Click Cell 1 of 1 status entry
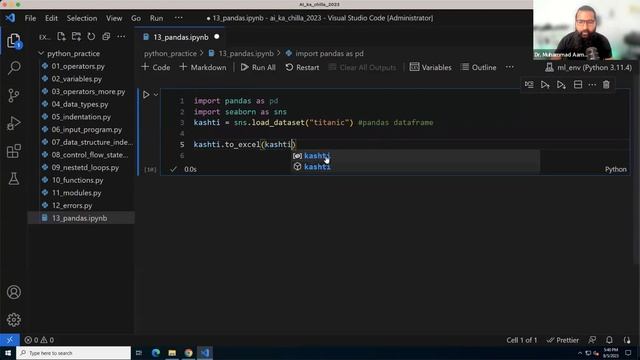The width and height of the screenshot is (640, 360). (522, 340)
